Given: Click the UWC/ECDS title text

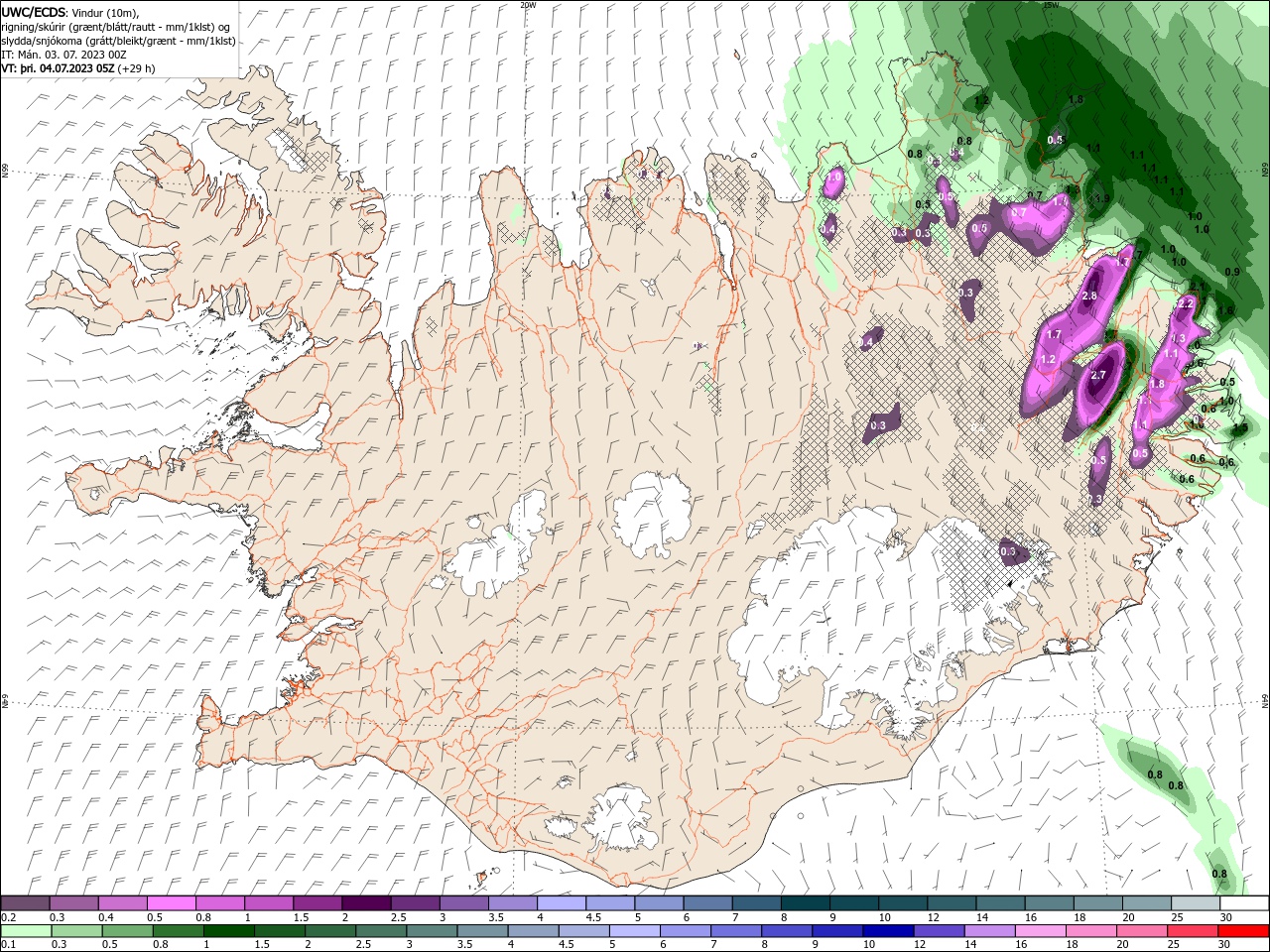Looking at the screenshot, I should 35,12.
